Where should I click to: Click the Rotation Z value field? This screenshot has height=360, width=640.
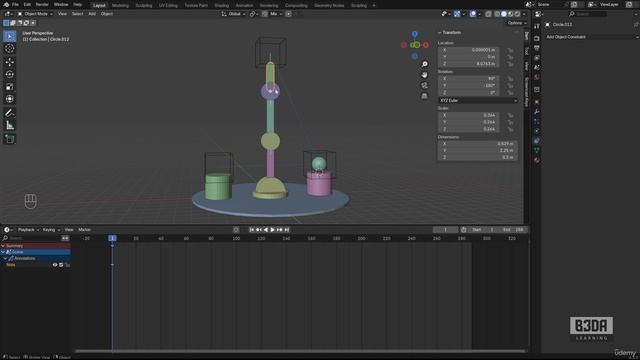(469, 93)
